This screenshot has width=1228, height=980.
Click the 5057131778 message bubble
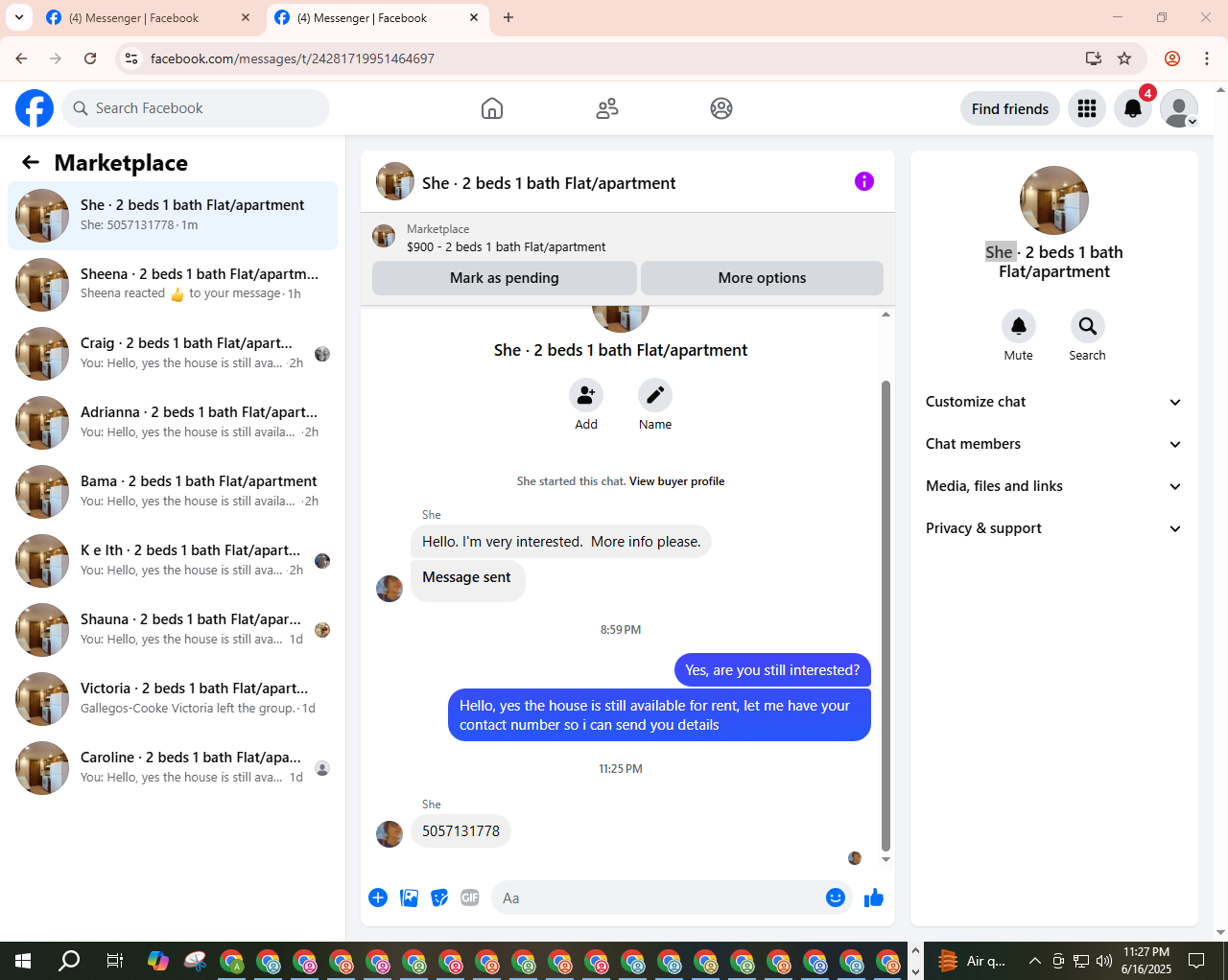(x=460, y=831)
